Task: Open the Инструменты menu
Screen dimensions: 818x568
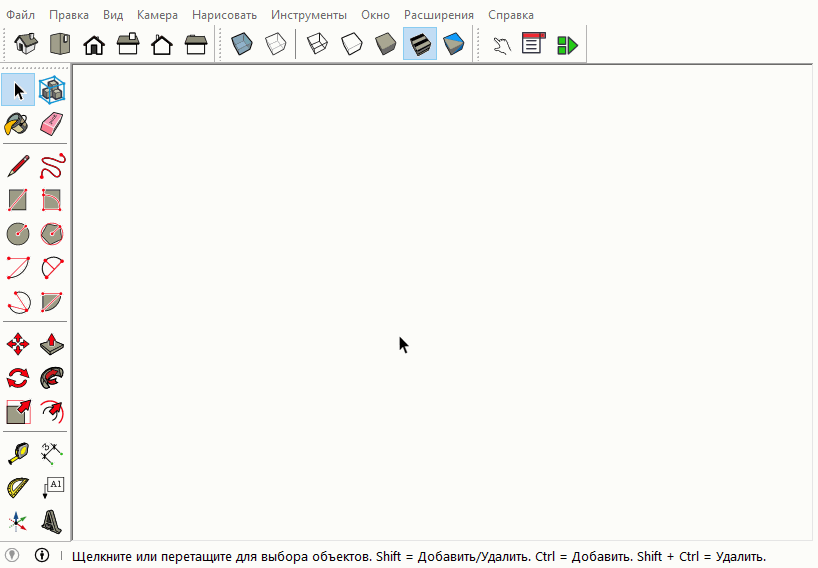Action: point(309,15)
